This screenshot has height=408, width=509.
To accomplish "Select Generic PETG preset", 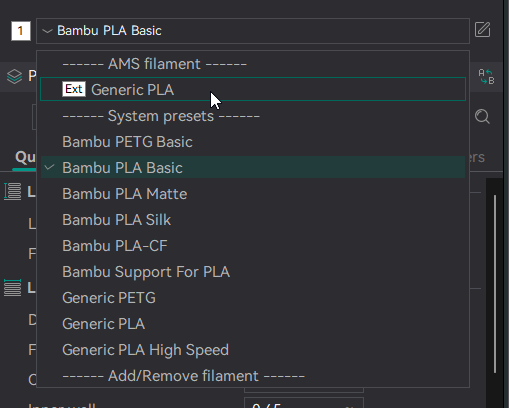I will [x=253, y=298].
